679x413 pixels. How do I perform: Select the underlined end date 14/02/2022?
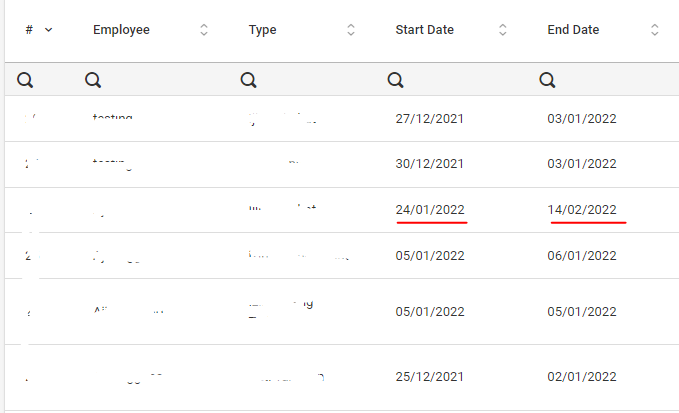(x=582, y=210)
